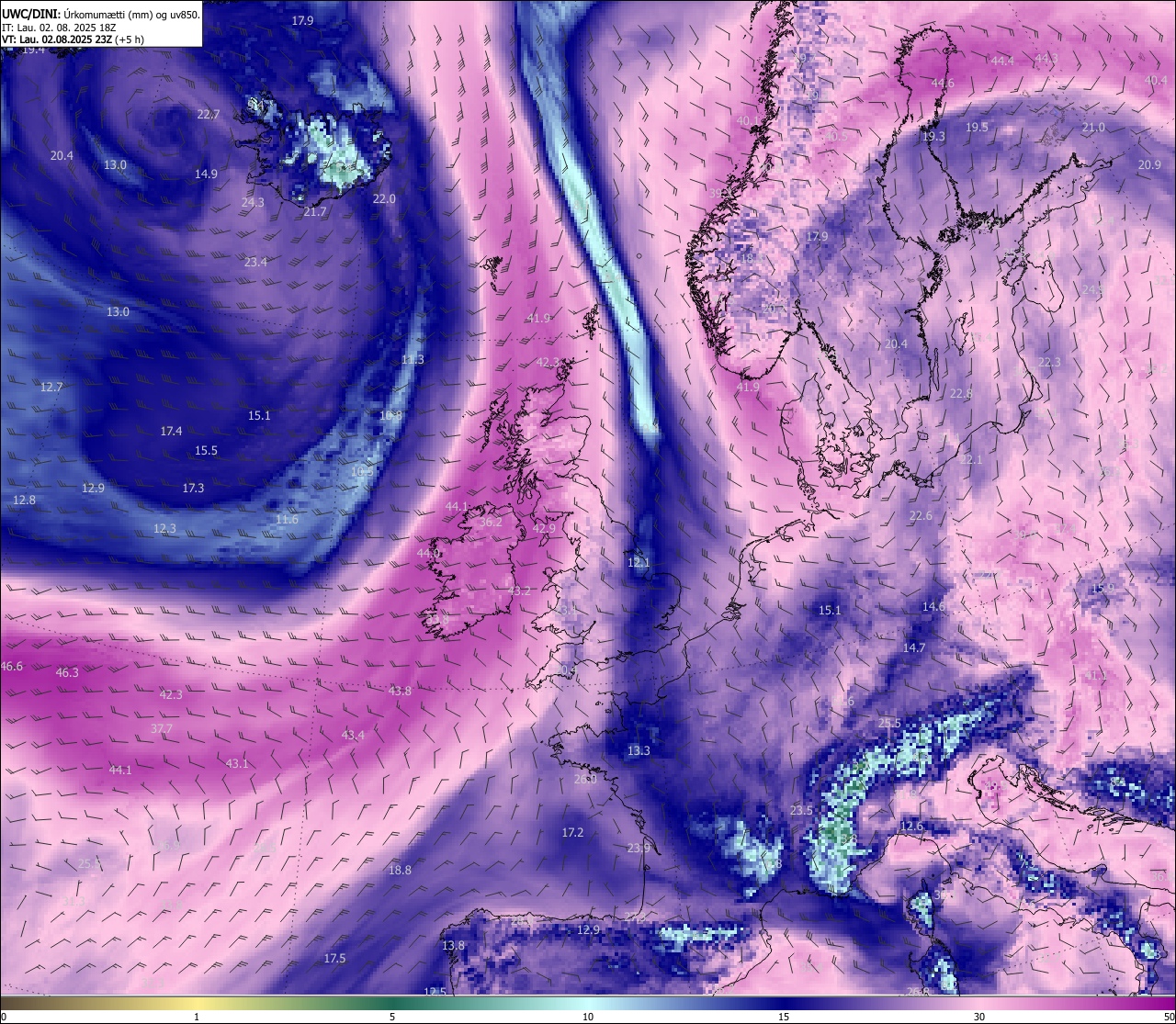
Task: Click the 22.1 value label
Action: pos(971,460)
